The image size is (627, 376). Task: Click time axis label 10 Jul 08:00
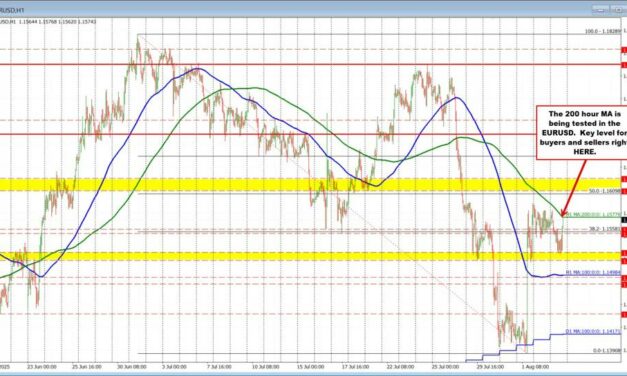[x=265, y=366]
